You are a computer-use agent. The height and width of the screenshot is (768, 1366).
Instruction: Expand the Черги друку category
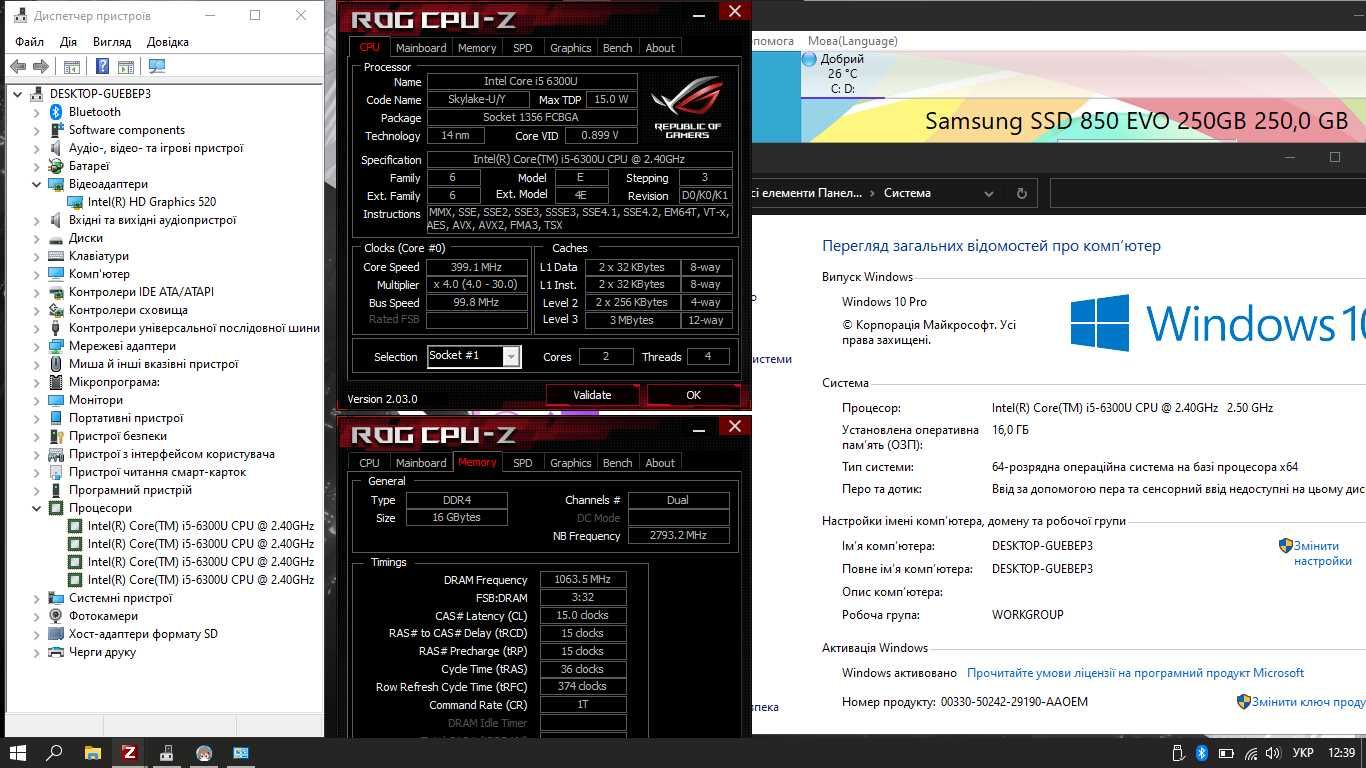click(37, 652)
